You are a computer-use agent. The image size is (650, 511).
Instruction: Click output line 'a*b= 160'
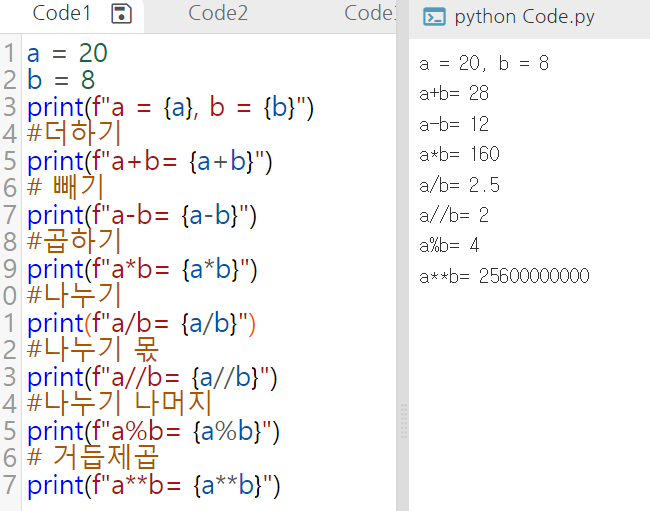[x=459, y=154]
